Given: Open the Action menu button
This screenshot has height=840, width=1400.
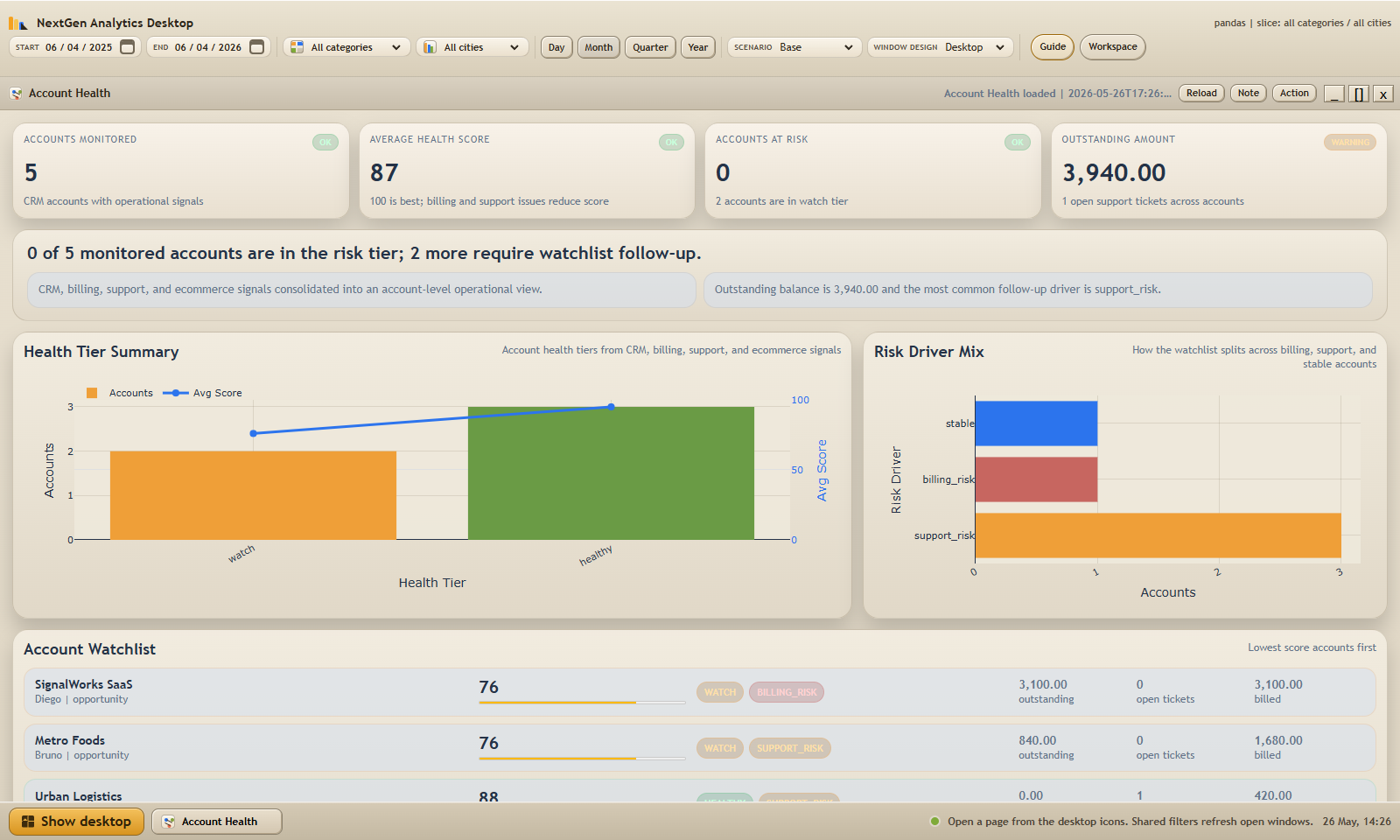Looking at the screenshot, I should 1294,93.
